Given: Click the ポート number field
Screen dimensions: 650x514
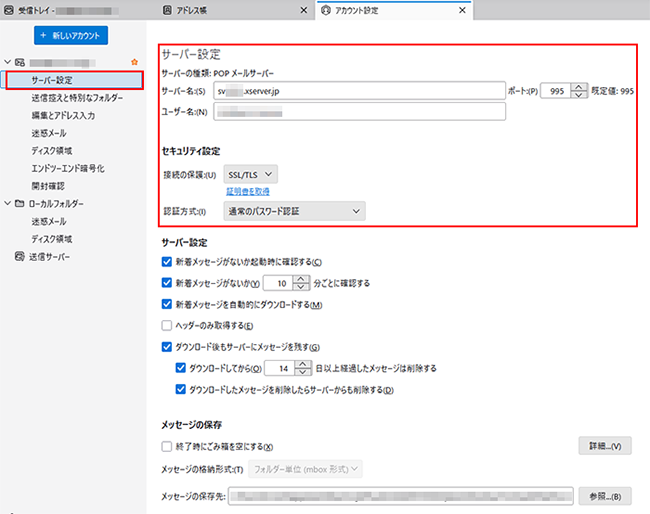Looking at the screenshot, I should (555, 91).
